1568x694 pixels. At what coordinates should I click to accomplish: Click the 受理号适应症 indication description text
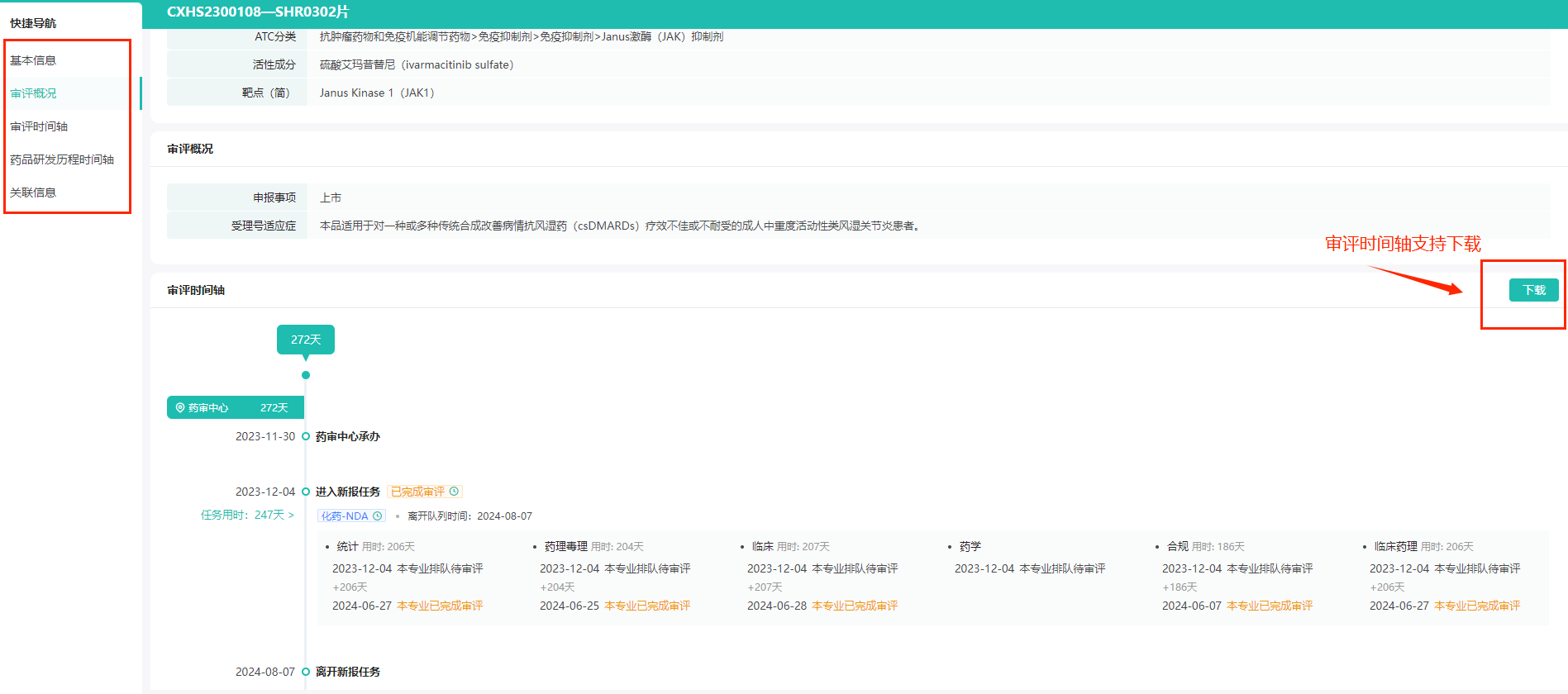click(621, 226)
